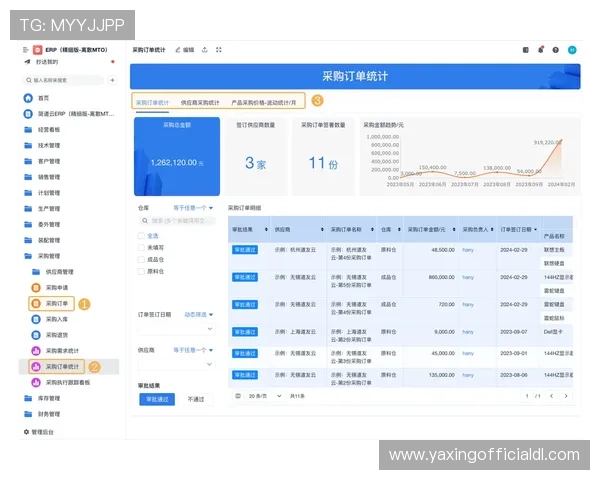
Task: Open the 采购申请 form
Action: coord(50,287)
